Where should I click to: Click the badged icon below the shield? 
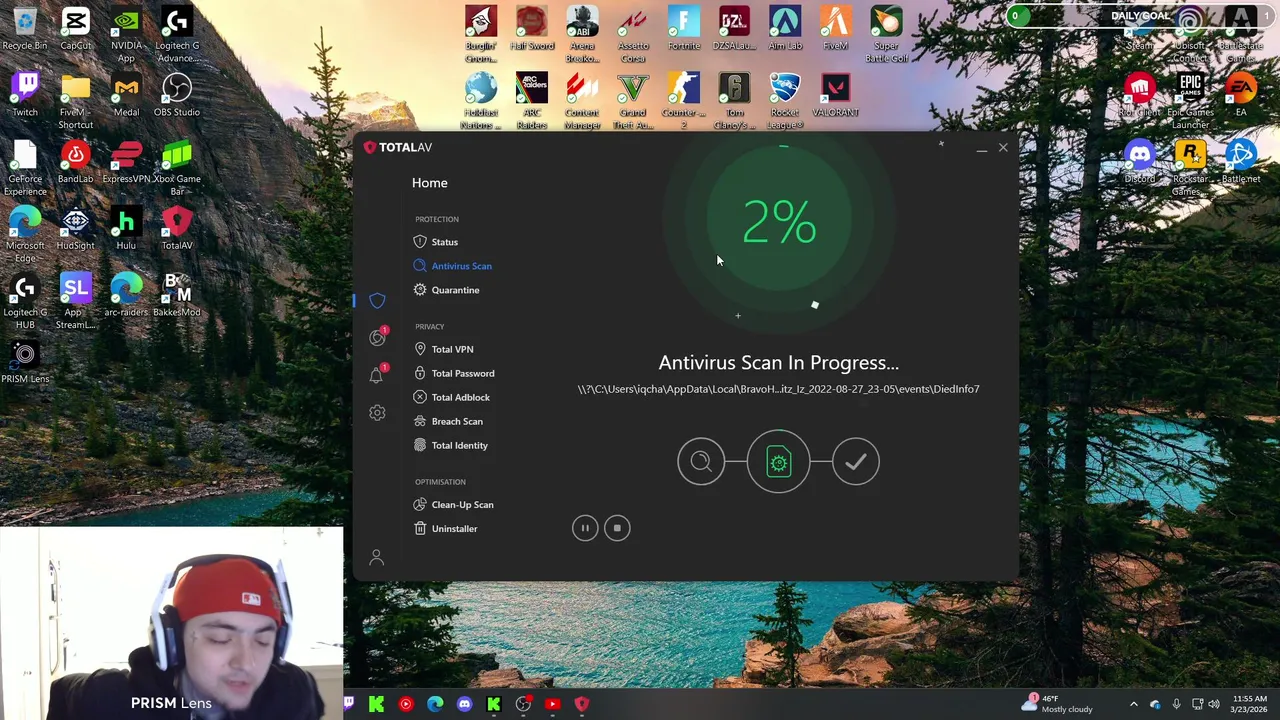pos(377,338)
